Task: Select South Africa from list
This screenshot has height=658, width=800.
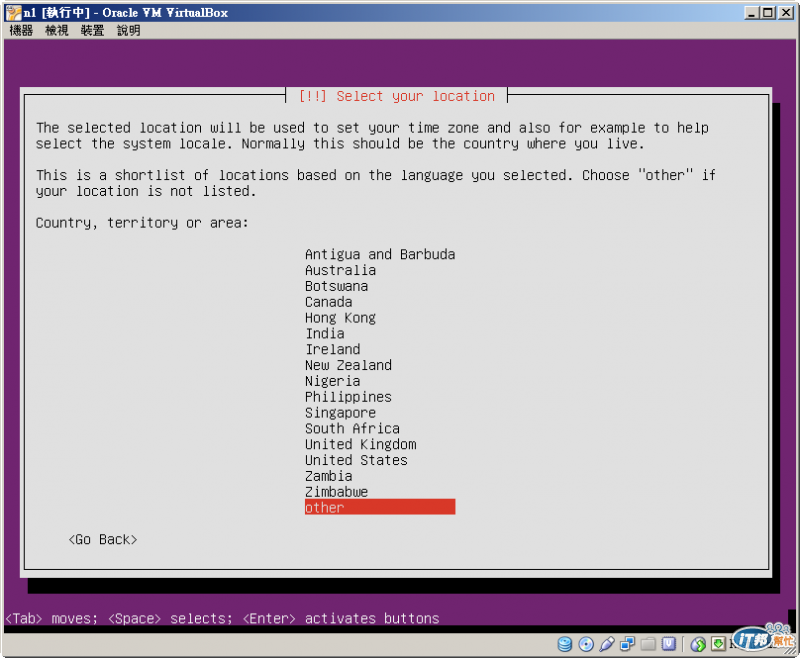Action: point(352,428)
